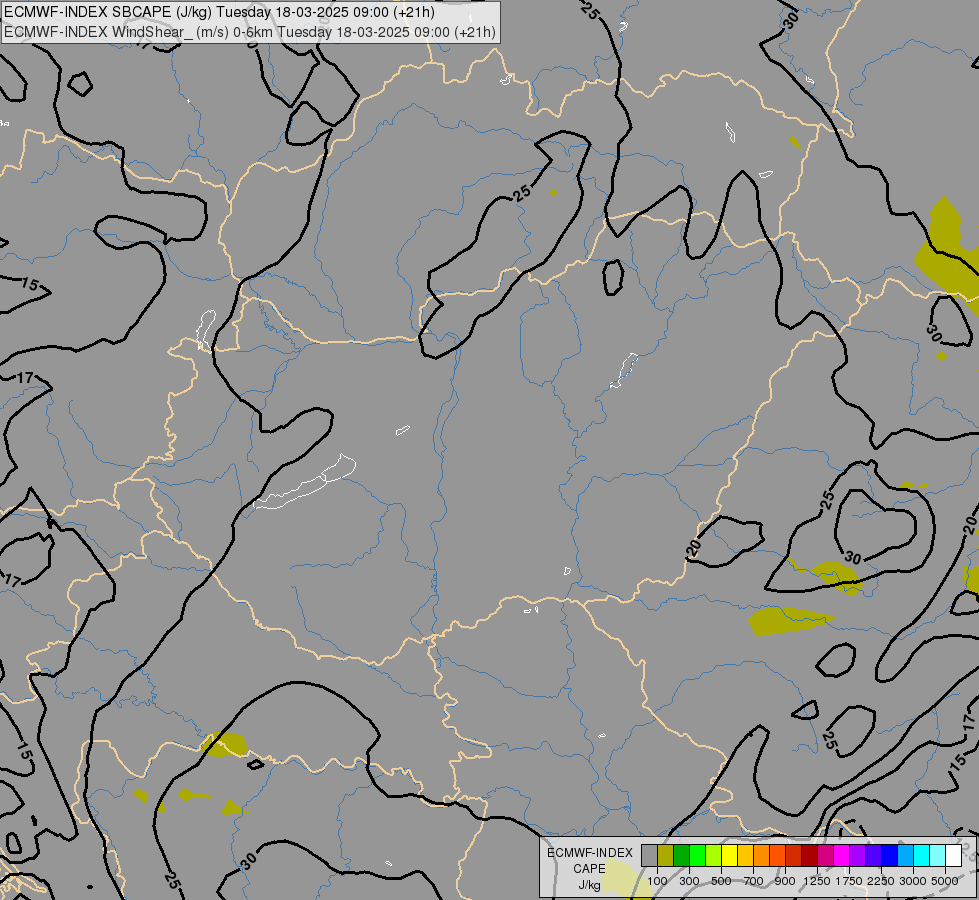Screen dimensions: 979x900
Task: Select the amber legend swatch
Action: [745, 856]
